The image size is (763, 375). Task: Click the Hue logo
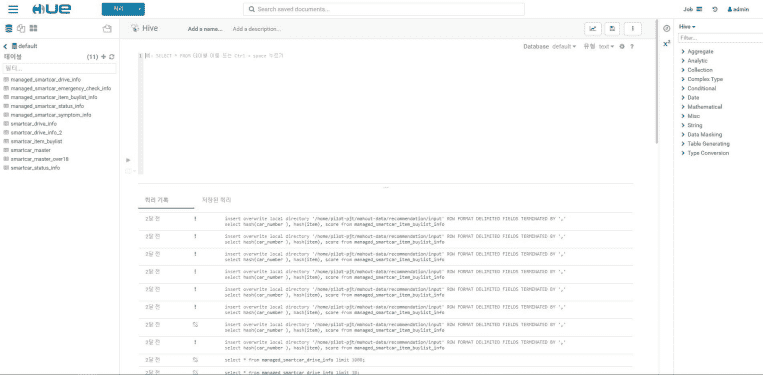[x=52, y=9]
